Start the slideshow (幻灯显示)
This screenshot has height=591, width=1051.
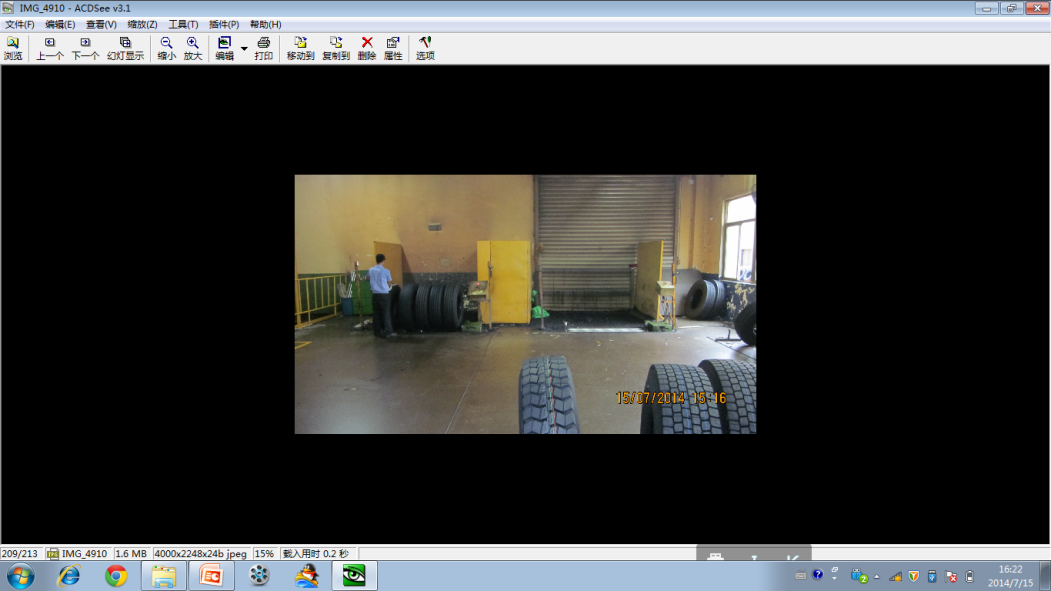click(x=125, y=48)
